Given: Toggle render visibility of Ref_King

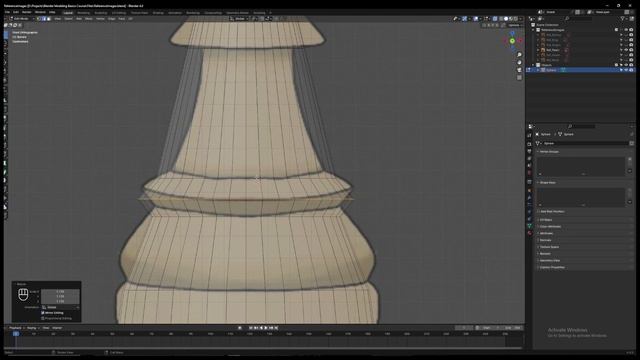Looking at the screenshot, I should [x=631, y=40].
